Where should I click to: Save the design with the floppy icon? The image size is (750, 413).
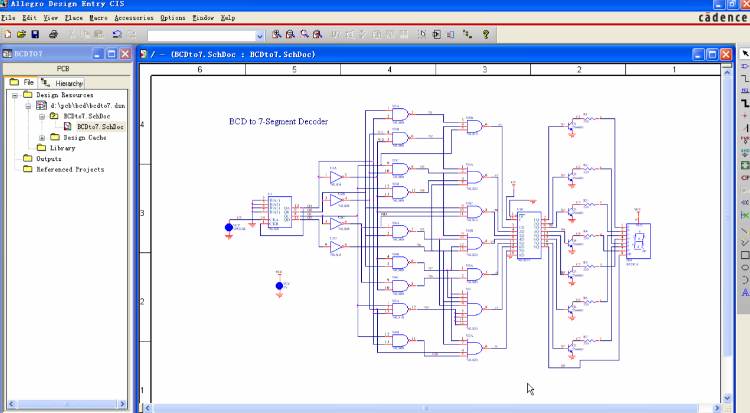coord(35,34)
